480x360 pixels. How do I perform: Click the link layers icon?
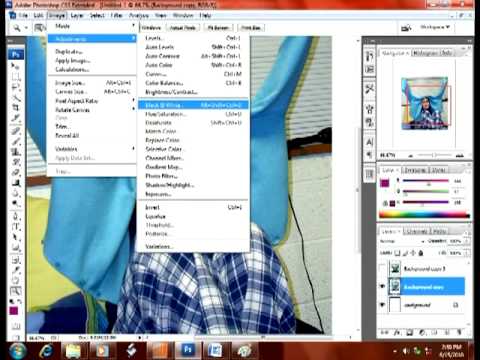(x=384, y=332)
